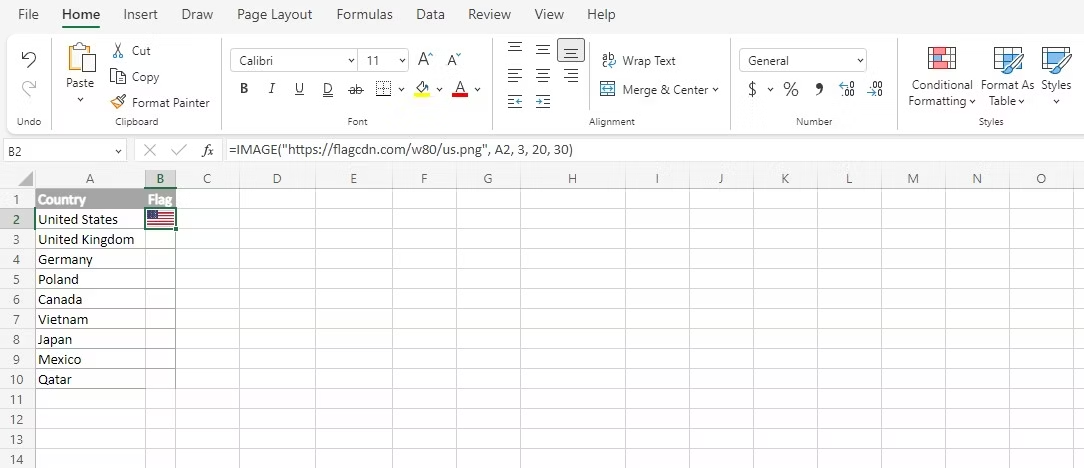1084x468 pixels.
Task: Select row 10 header
Action: click(x=17, y=380)
